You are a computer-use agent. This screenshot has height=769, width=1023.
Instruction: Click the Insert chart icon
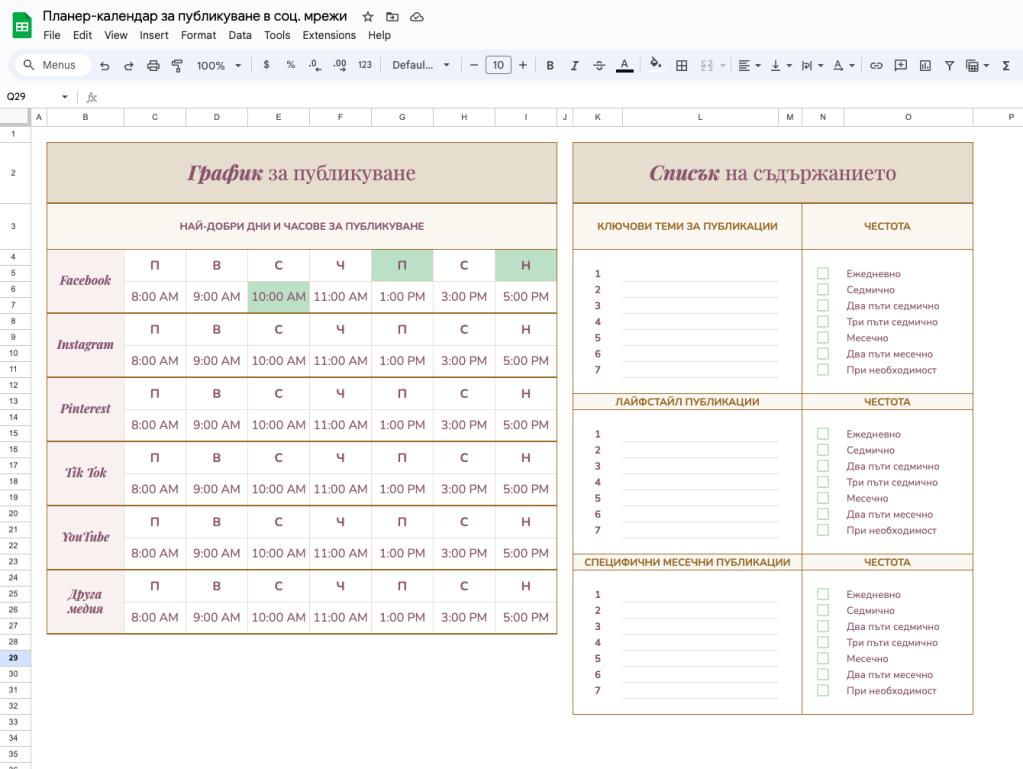[925, 65]
